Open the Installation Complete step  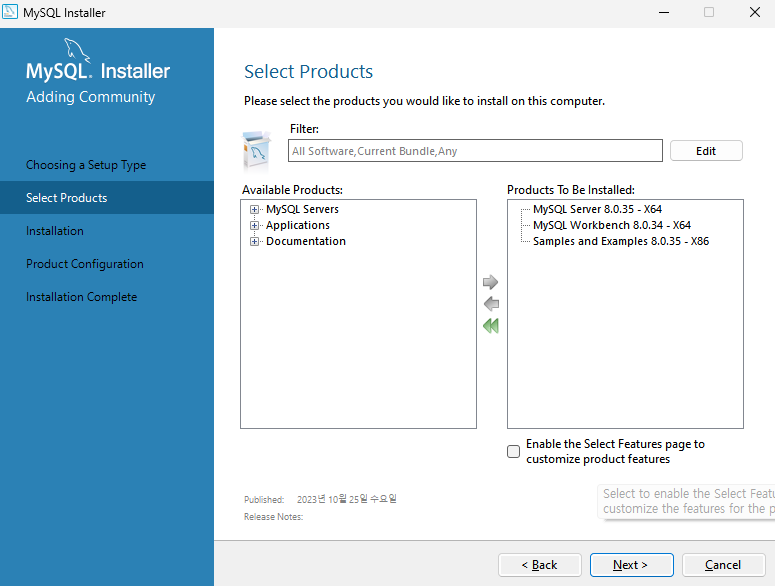pos(82,297)
